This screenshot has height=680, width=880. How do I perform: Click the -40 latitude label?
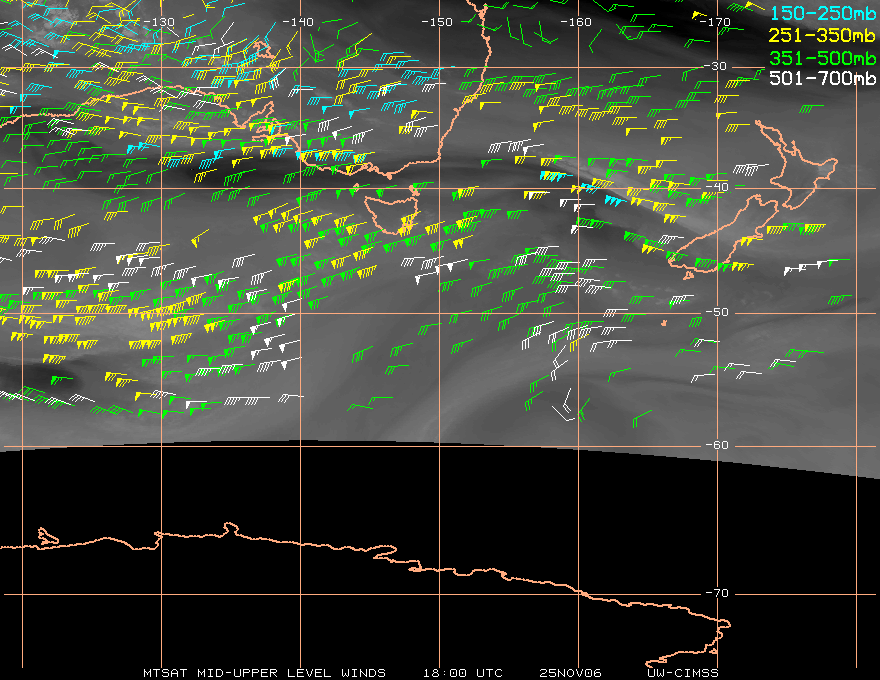point(716,187)
